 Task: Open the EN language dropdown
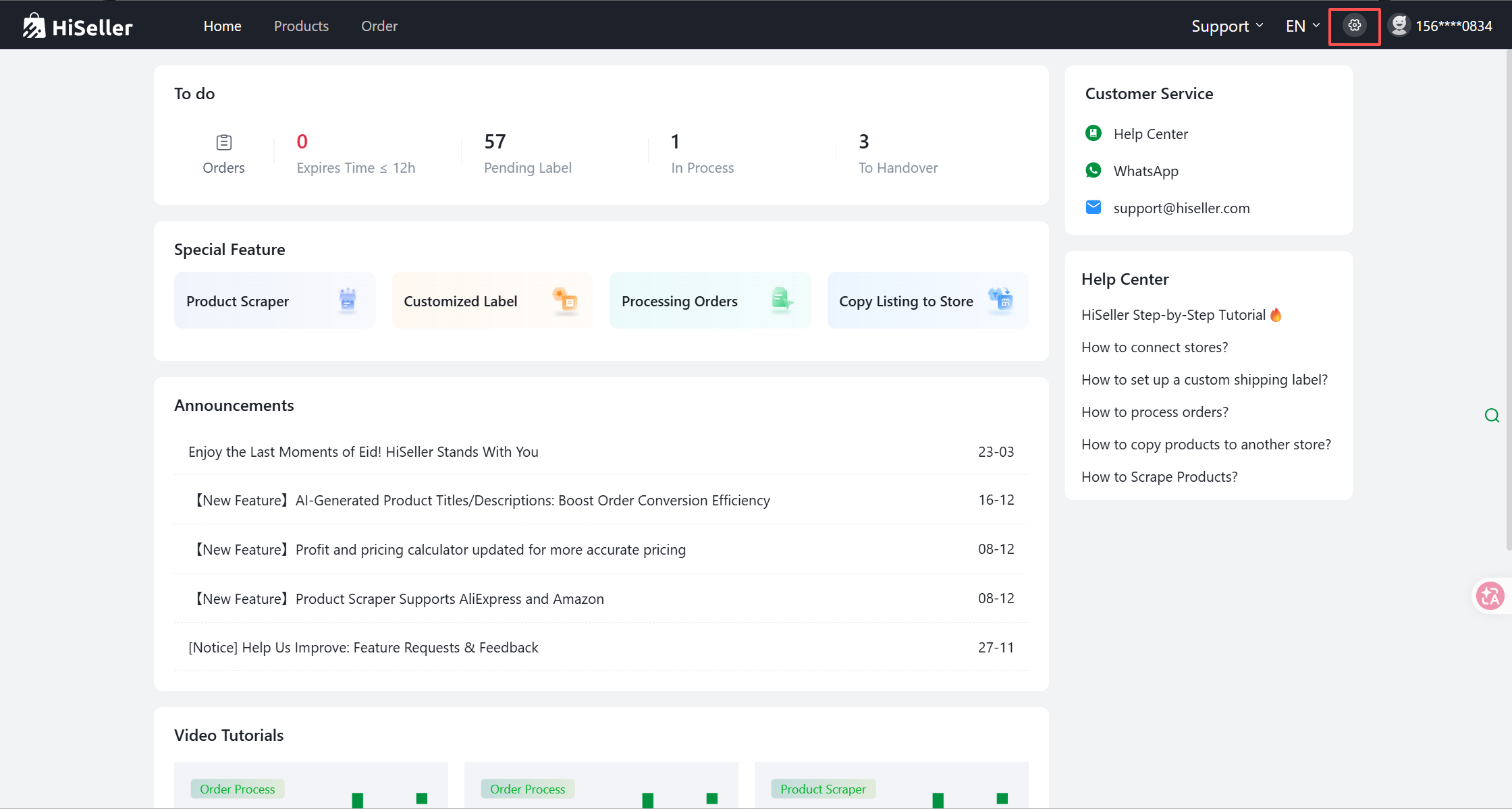(x=1302, y=26)
